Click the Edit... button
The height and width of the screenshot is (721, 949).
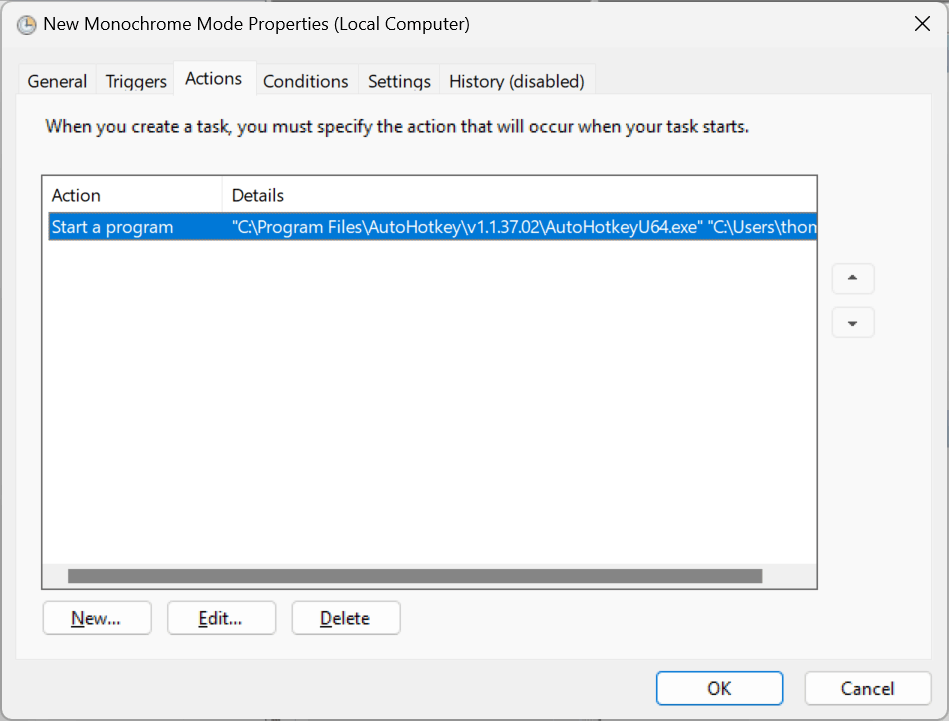(222, 617)
